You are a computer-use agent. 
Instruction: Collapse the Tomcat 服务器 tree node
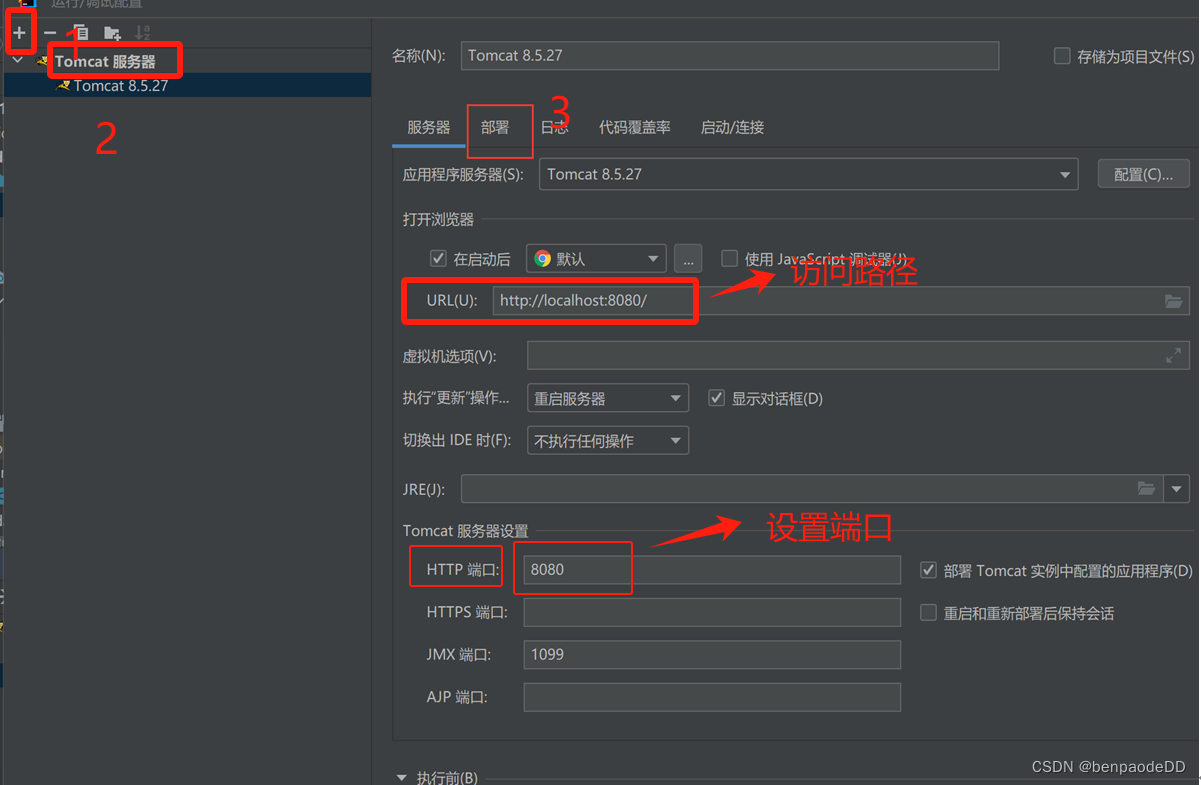pyautogui.click(x=18, y=61)
